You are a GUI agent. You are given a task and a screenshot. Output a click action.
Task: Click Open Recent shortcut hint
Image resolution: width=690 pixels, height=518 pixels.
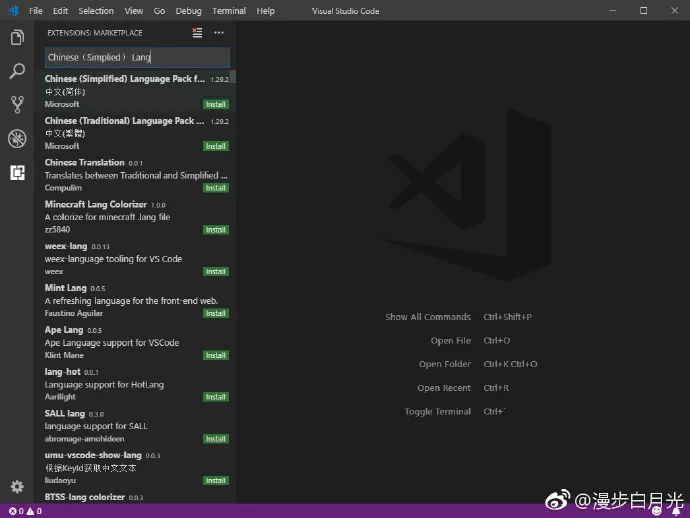click(463, 388)
